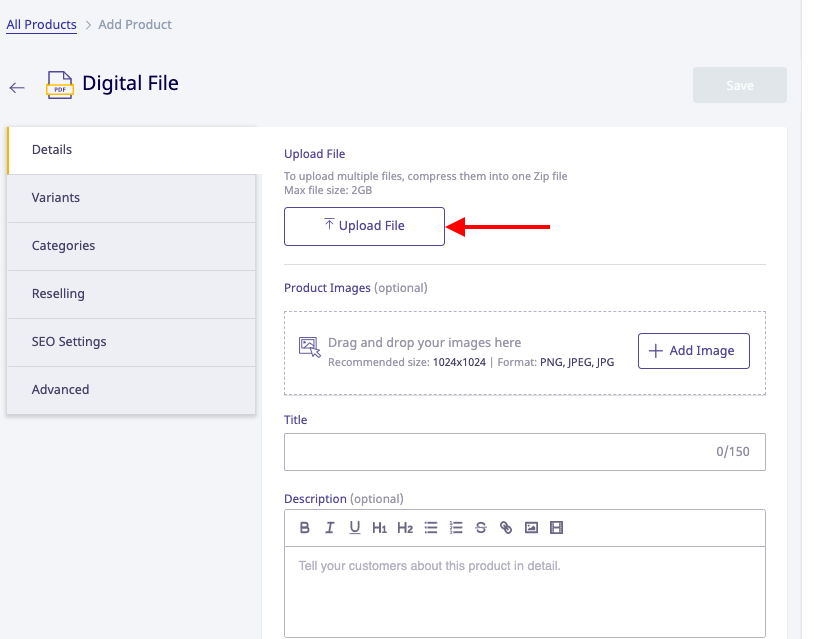Screen dimensions: 814x639
Task: Click the back arrow beside Digital File
Action: click(16, 87)
